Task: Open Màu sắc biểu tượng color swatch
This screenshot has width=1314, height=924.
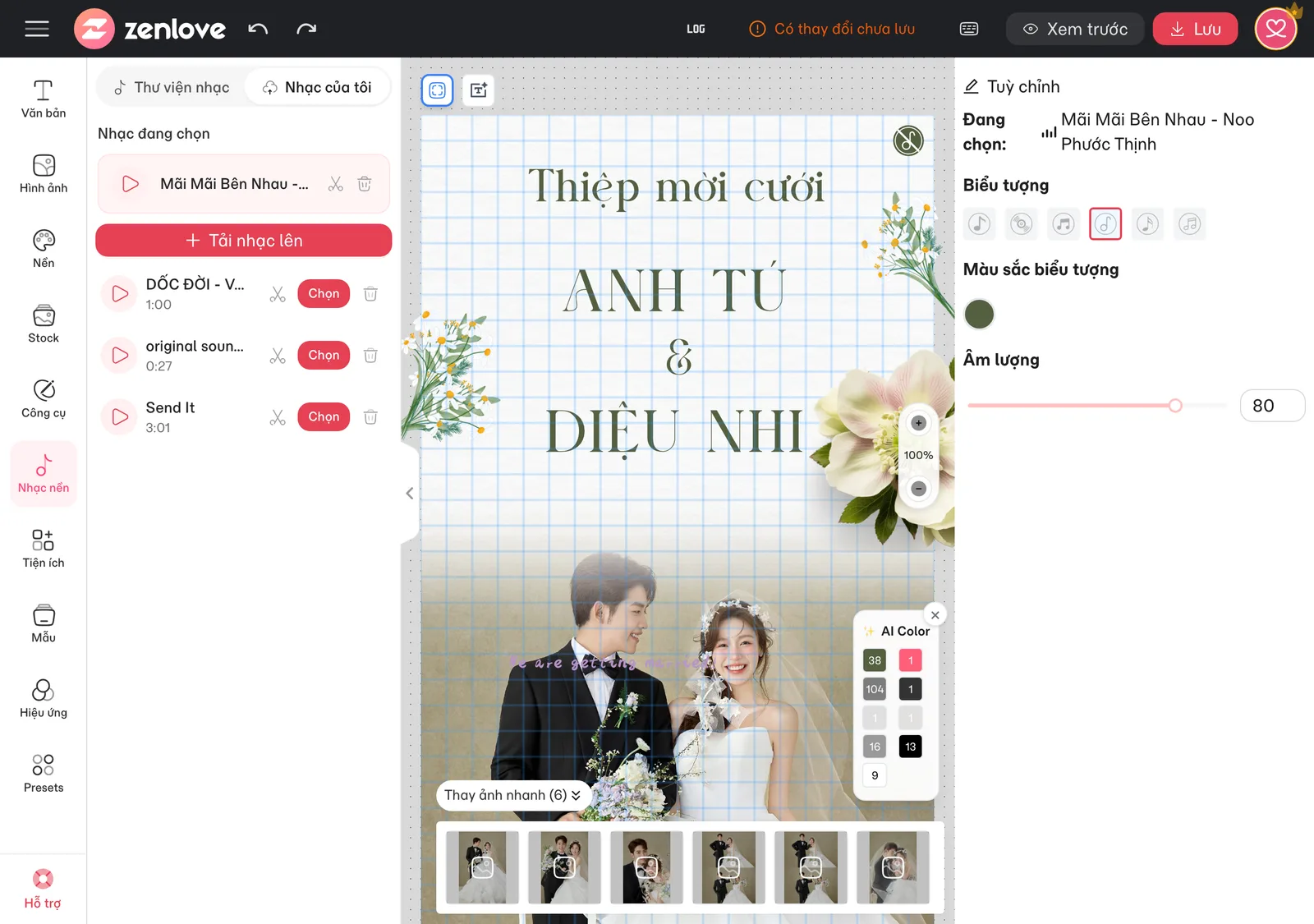Action: [x=979, y=314]
